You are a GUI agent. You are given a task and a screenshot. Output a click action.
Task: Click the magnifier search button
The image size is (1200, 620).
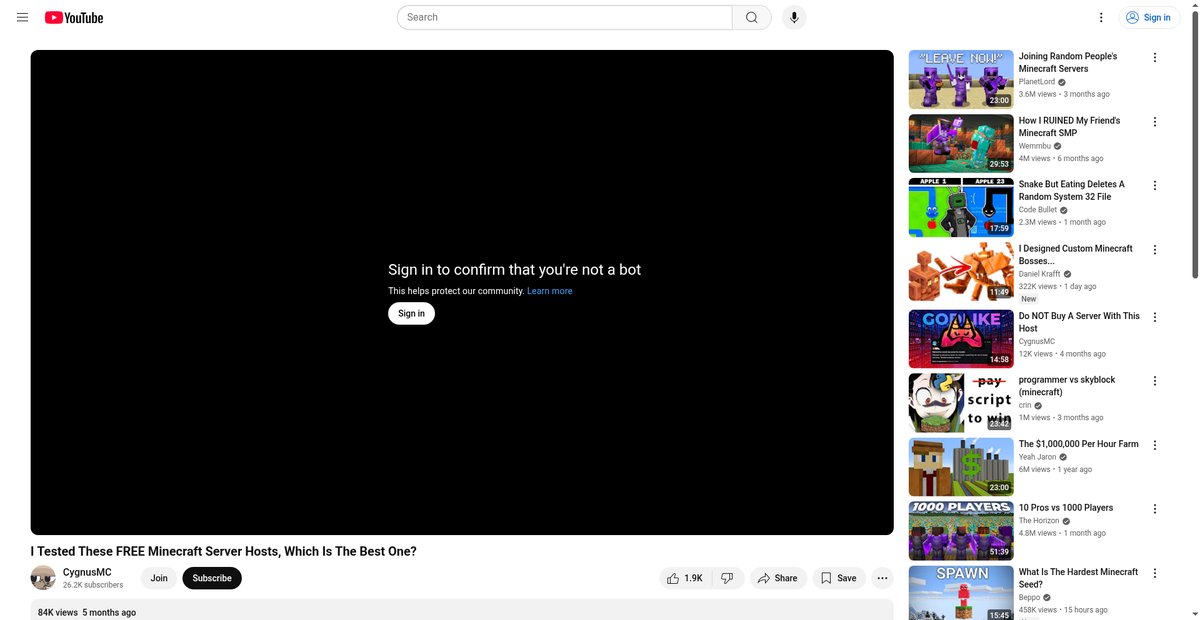[x=752, y=17]
